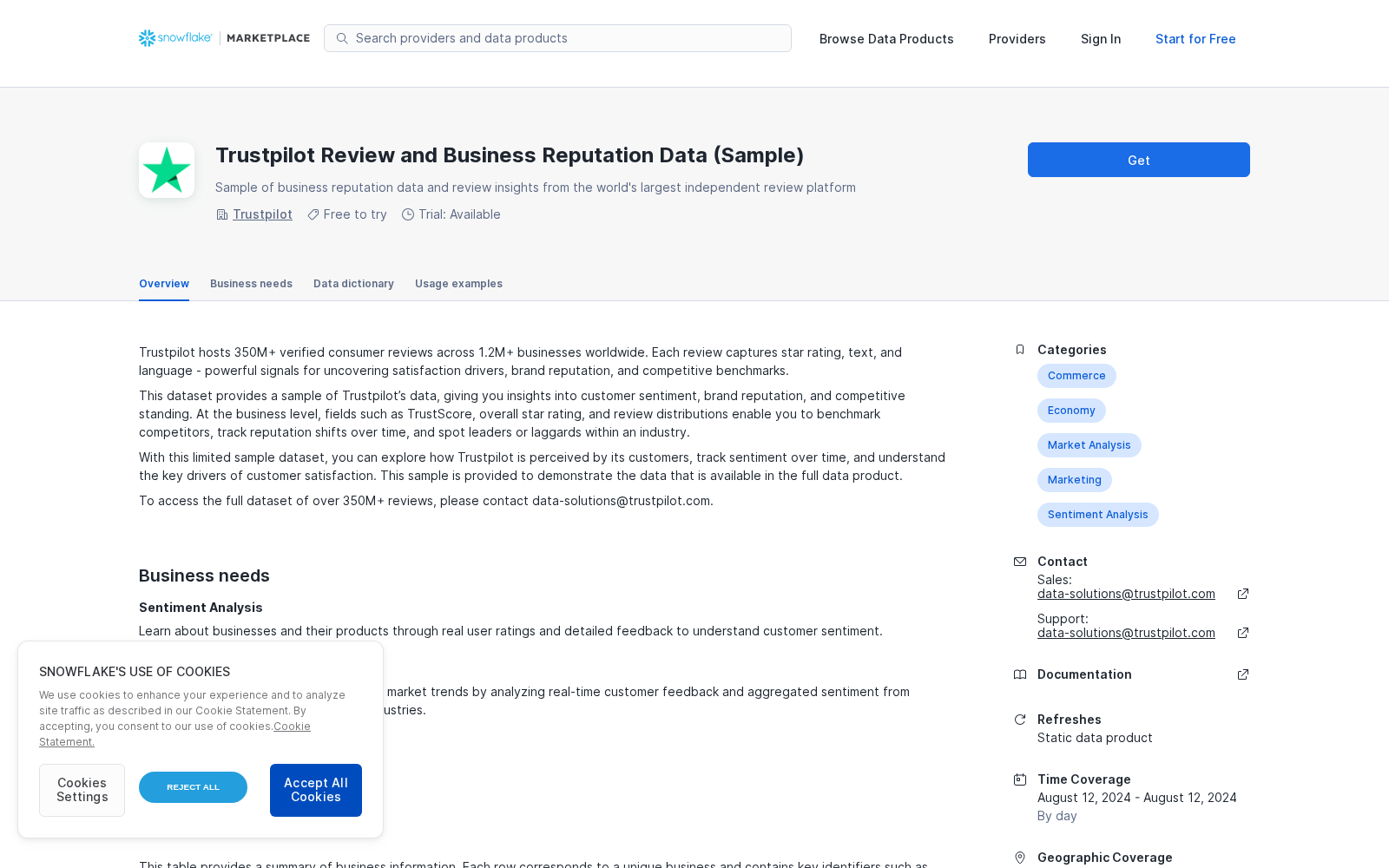Open external link icon for Support email

point(1243,633)
